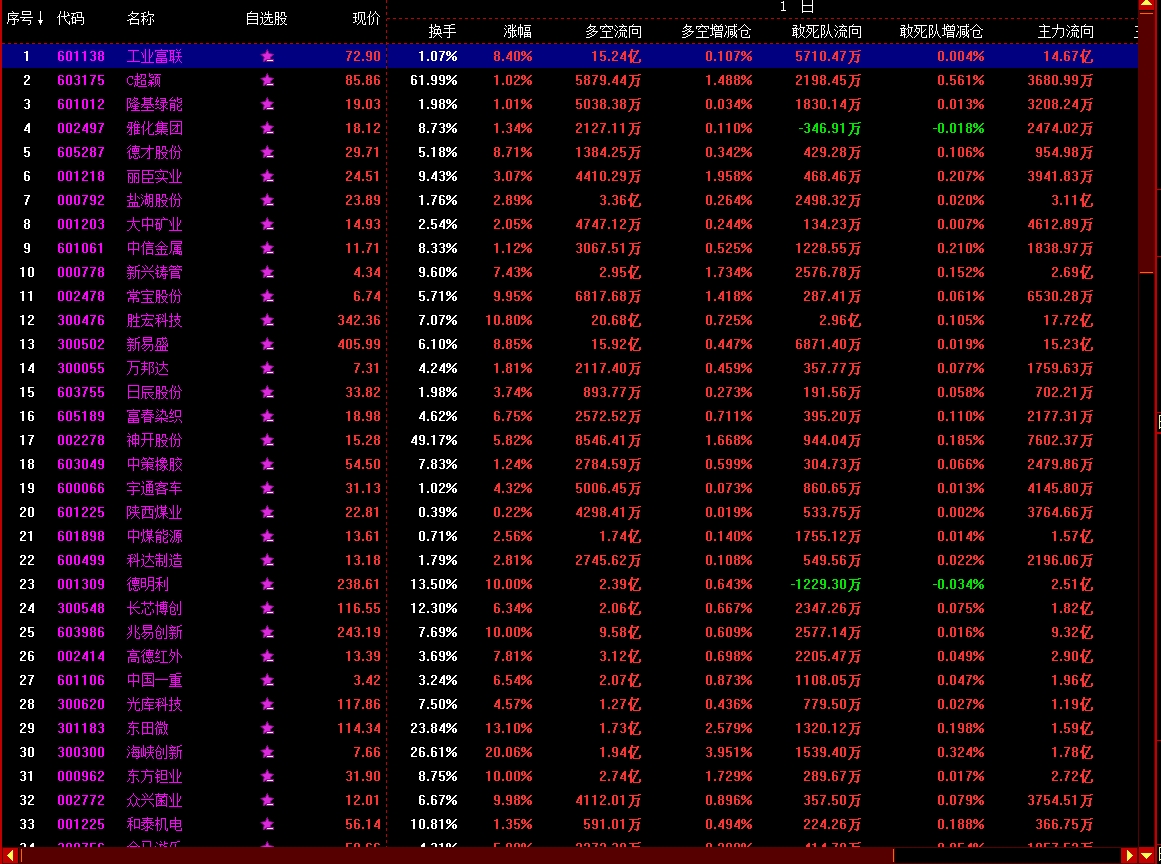The height and width of the screenshot is (864, 1161).
Task: Toggle favorite star for 和泰机电
Action: coord(267,825)
